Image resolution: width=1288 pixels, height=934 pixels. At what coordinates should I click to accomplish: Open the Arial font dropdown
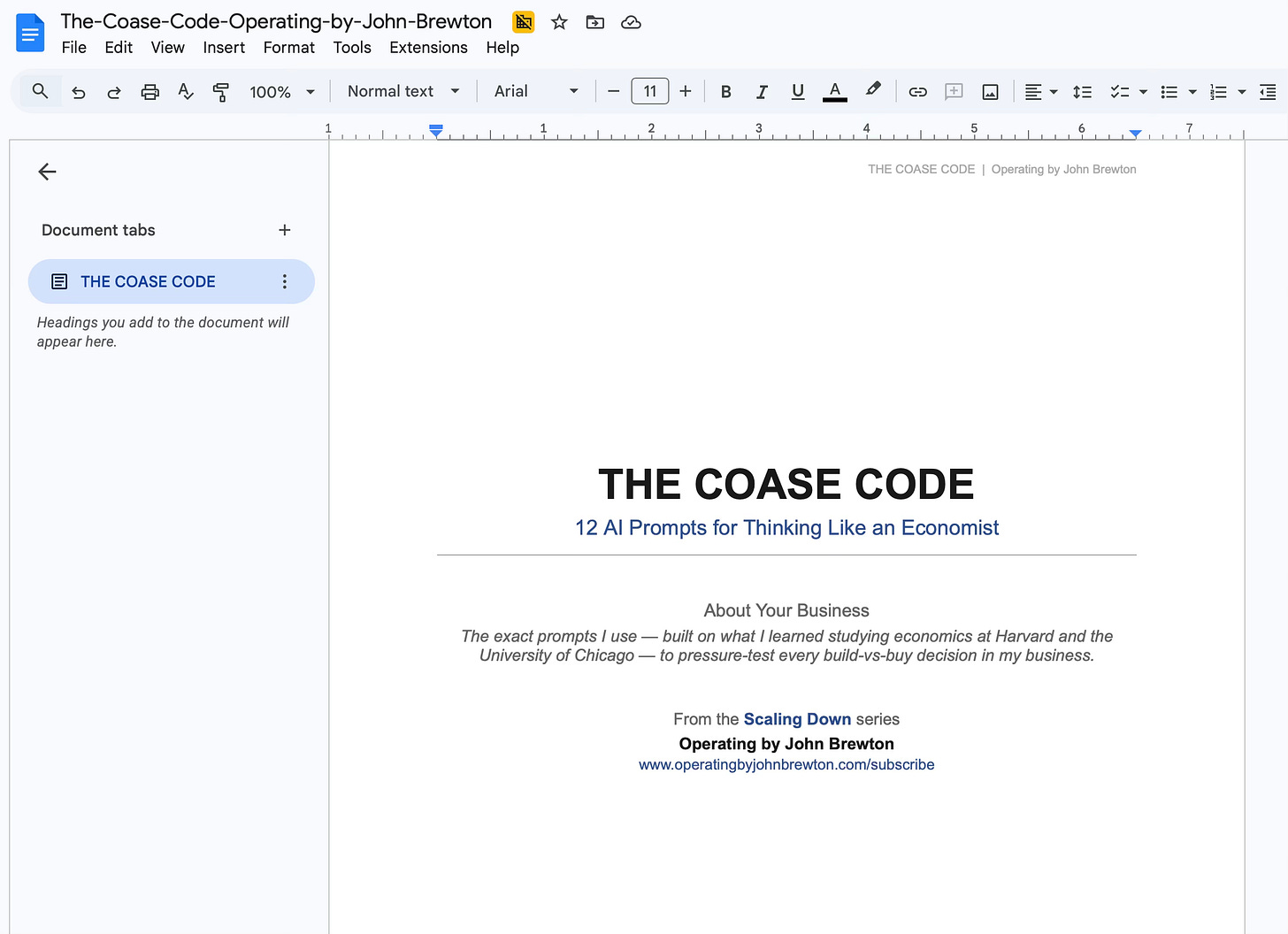(536, 91)
